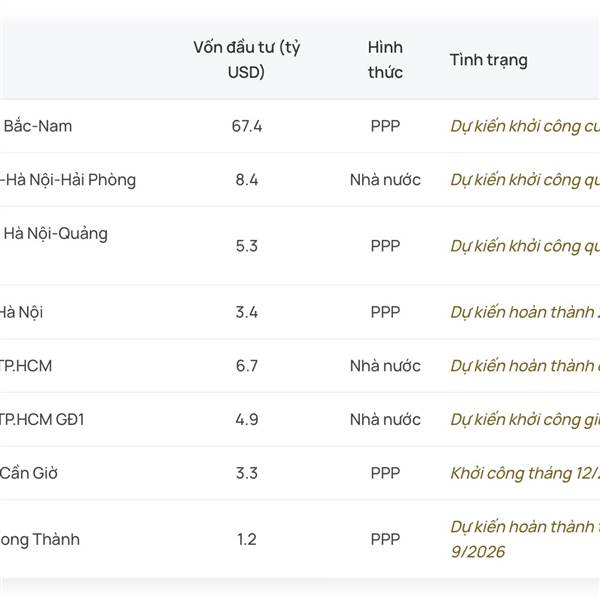Click the 67.4 investment value

coord(246,126)
